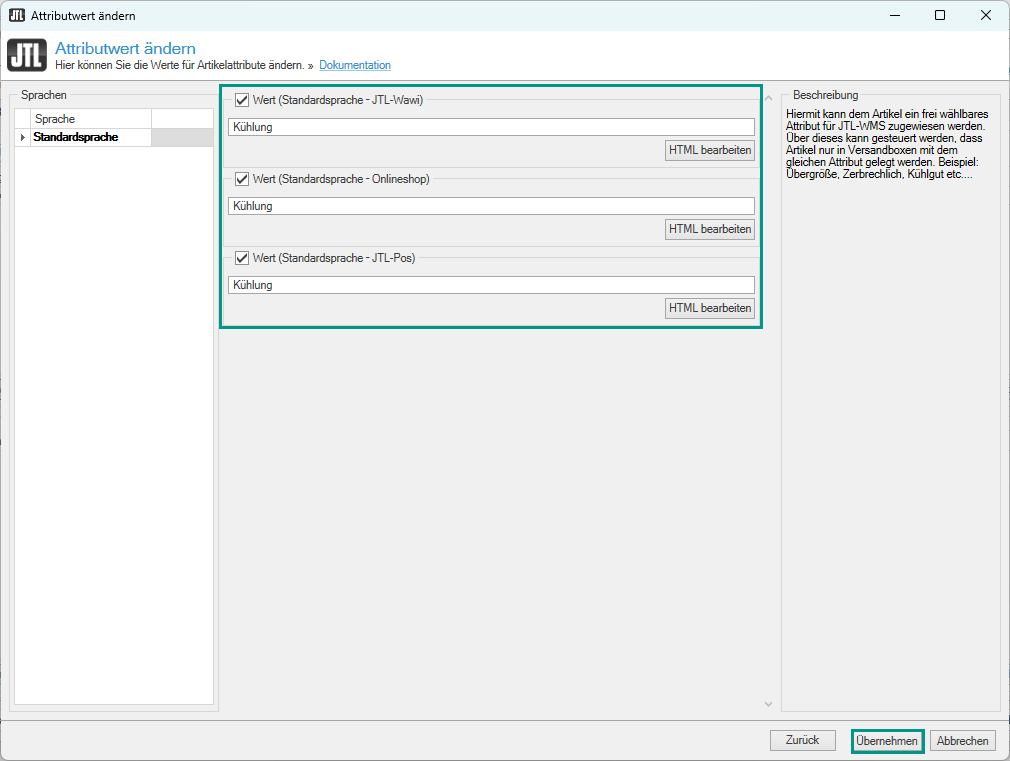The height and width of the screenshot is (761, 1010).
Task: Click into the JTL-Pos value field
Action: point(490,285)
